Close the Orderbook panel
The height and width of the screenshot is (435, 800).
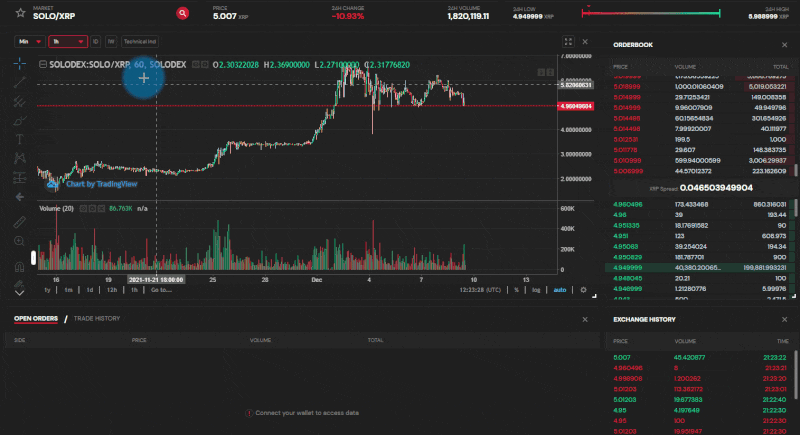784,45
